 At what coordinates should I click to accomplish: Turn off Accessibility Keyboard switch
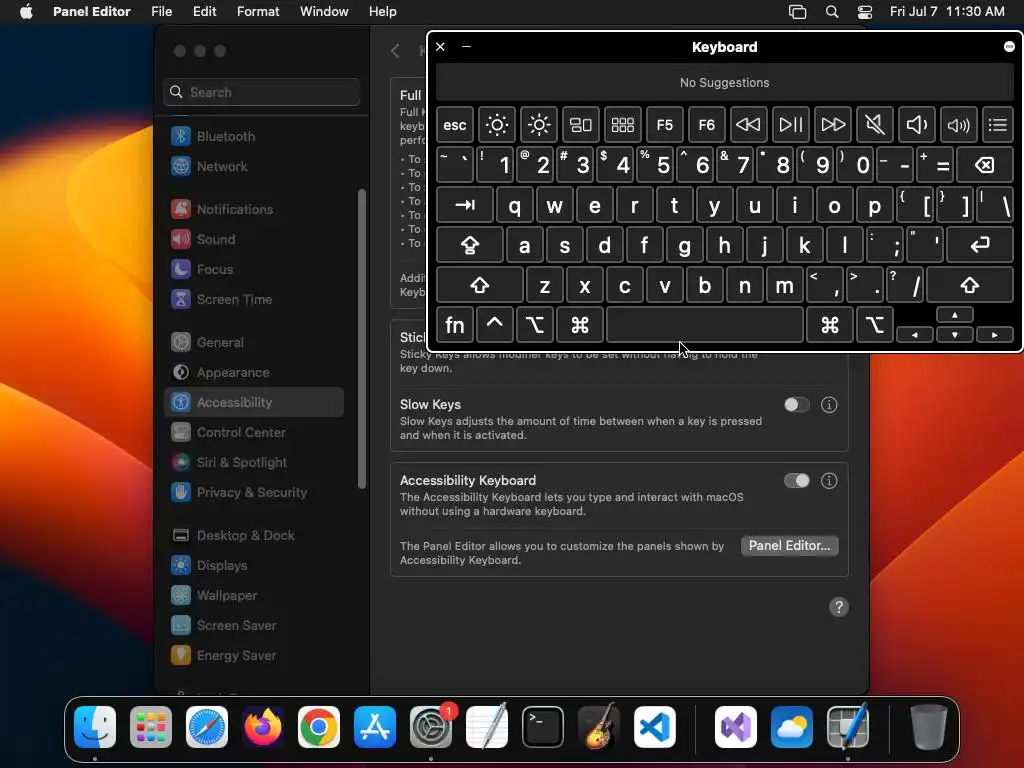[x=796, y=481]
